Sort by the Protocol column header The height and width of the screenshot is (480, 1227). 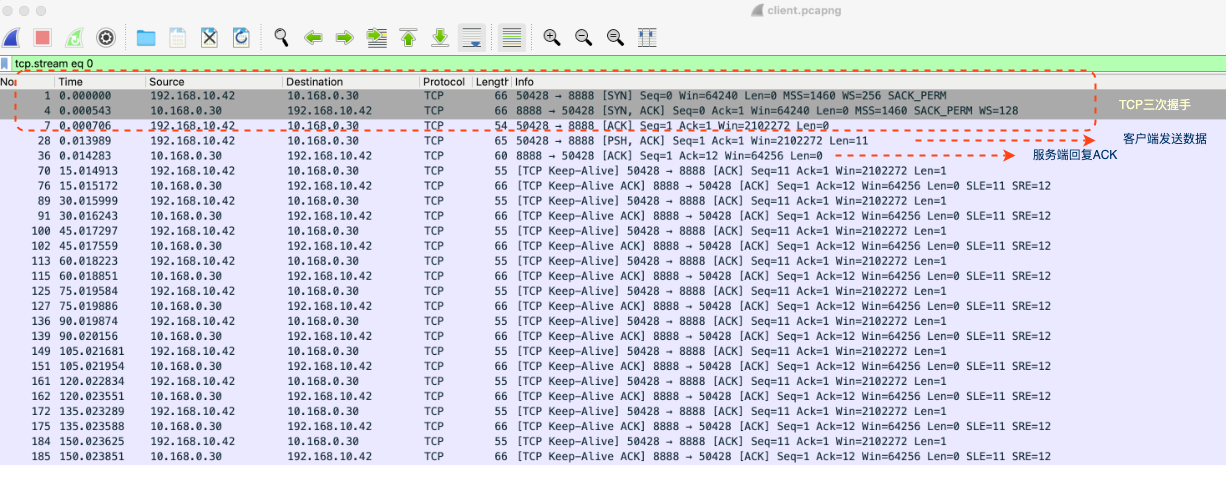[x=443, y=81]
